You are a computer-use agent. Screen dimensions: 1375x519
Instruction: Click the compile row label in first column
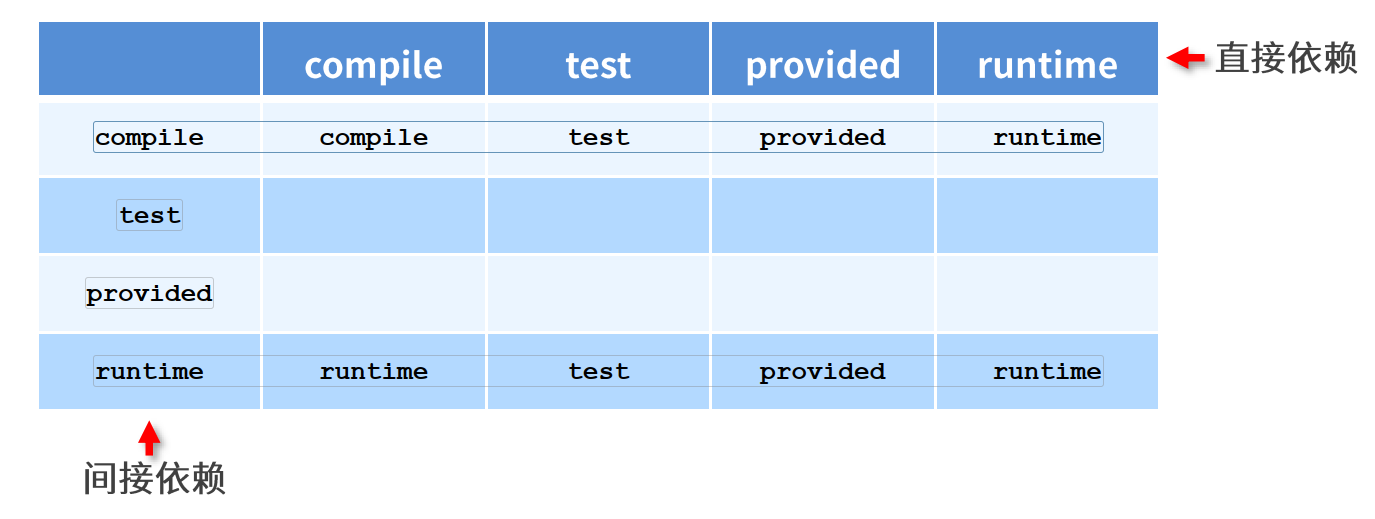149,138
